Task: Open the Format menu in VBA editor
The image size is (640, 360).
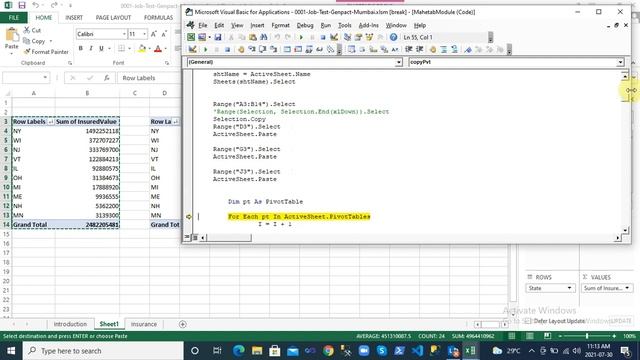Action: (x=280, y=25)
